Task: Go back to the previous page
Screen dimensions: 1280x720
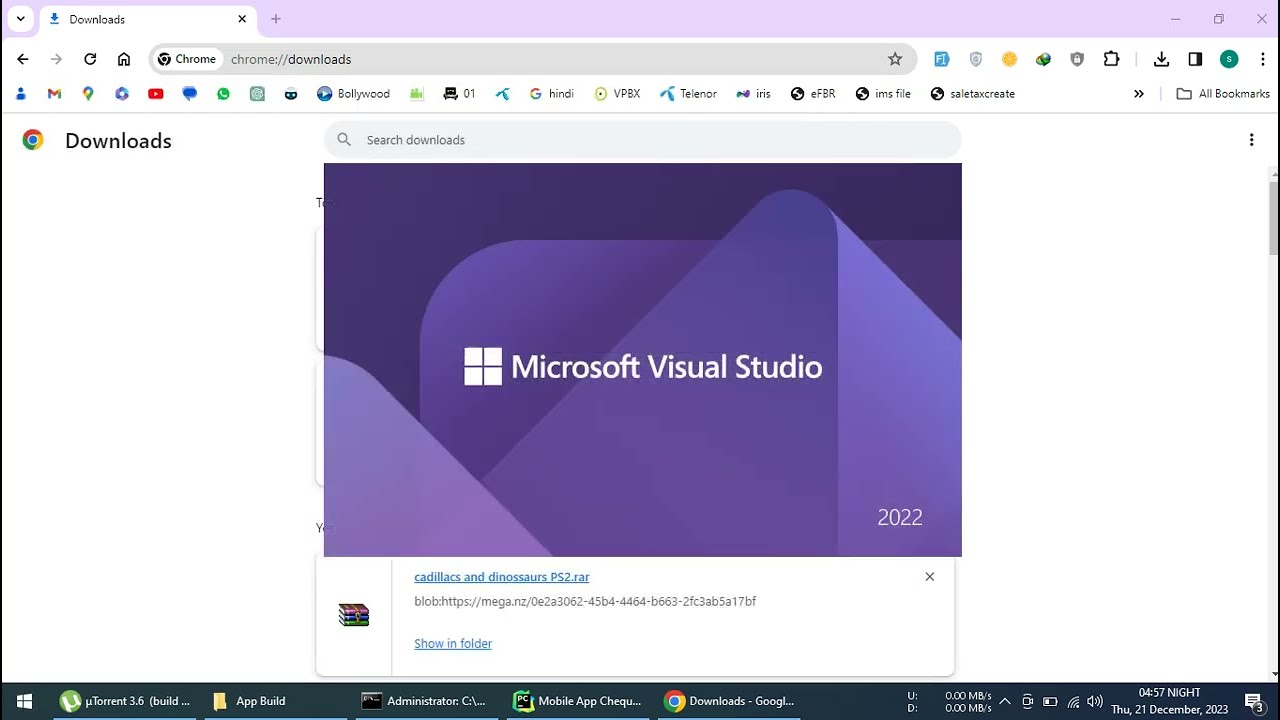Action: (23, 59)
